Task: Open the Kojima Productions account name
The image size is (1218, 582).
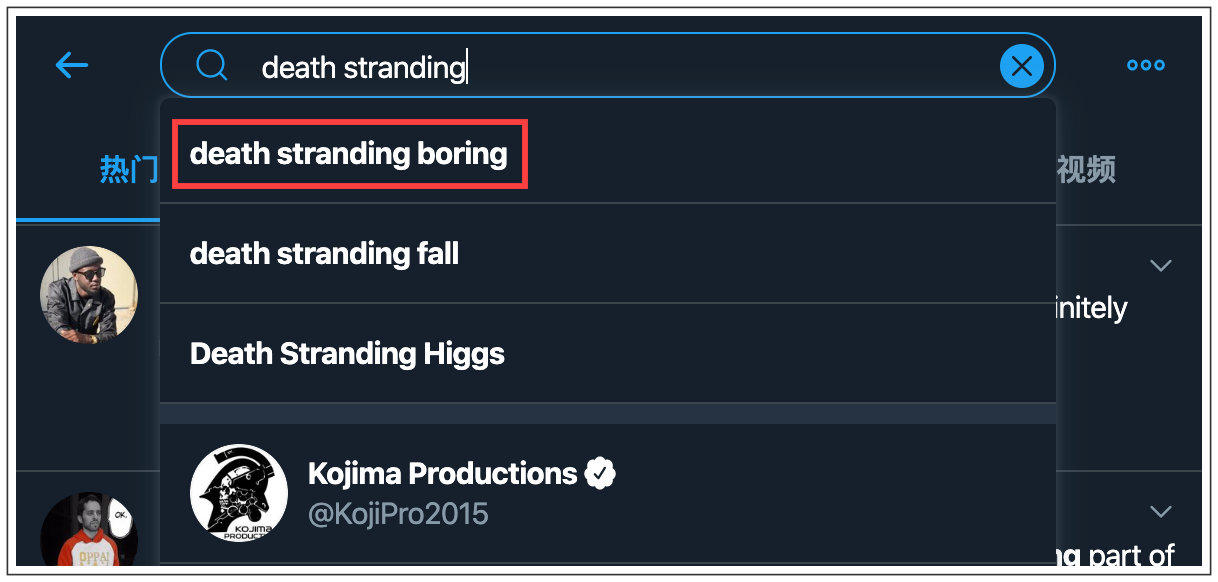Action: pyautogui.click(x=442, y=473)
